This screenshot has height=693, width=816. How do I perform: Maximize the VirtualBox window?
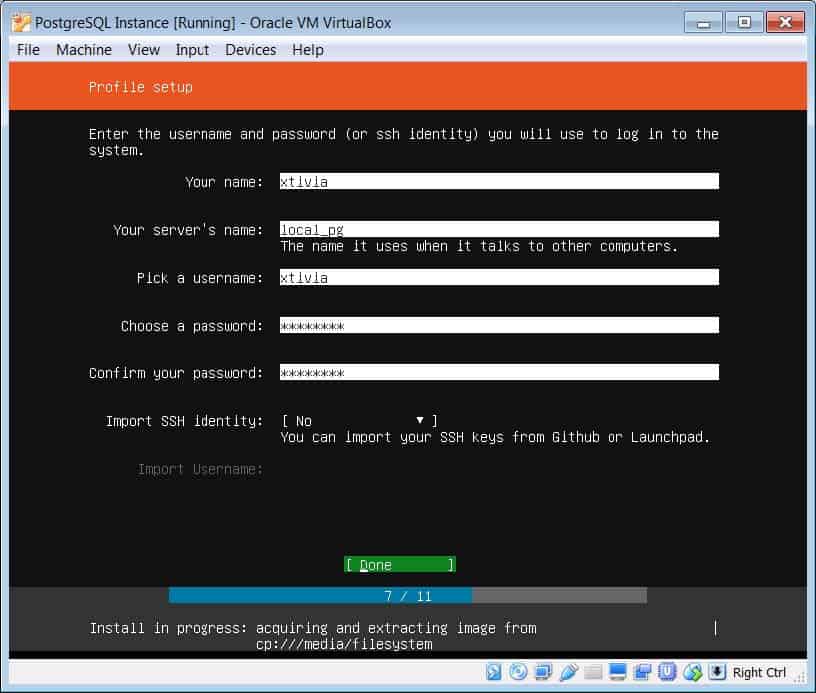click(x=744, y=23)
